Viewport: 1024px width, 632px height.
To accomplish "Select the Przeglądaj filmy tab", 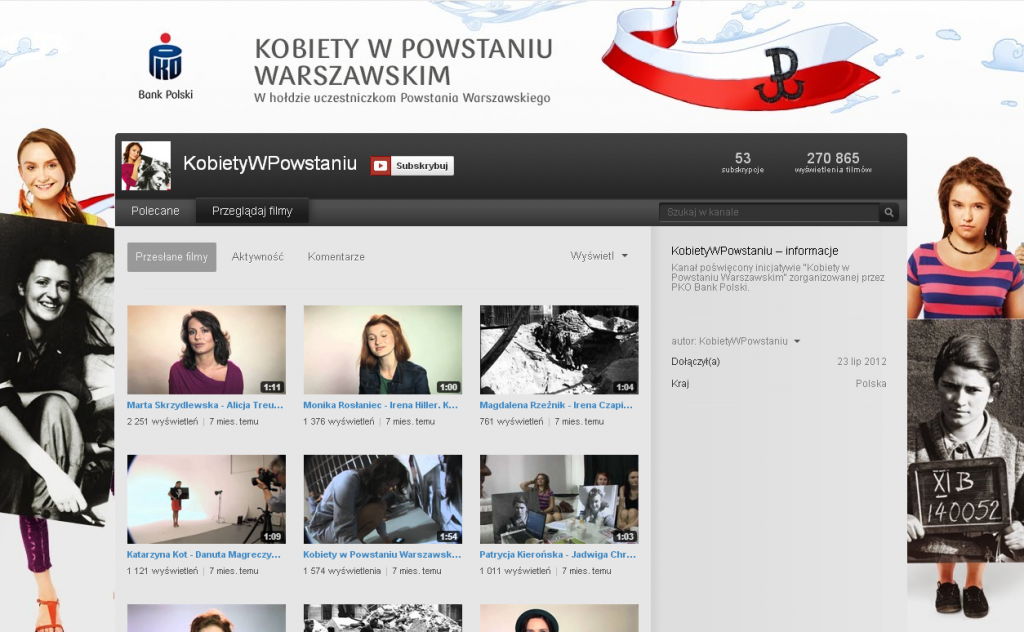I will point(252,211).
